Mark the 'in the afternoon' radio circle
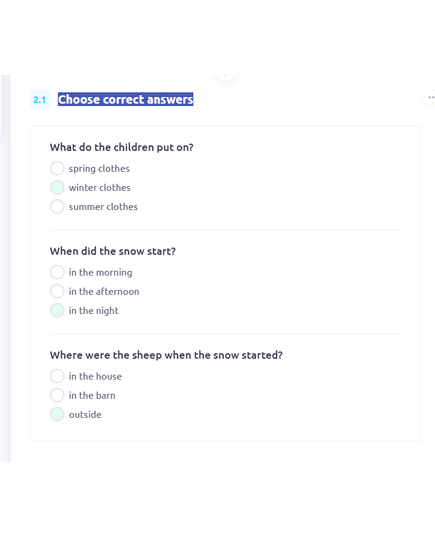Screen dimensions: 435x537 [x=57, y=291]
